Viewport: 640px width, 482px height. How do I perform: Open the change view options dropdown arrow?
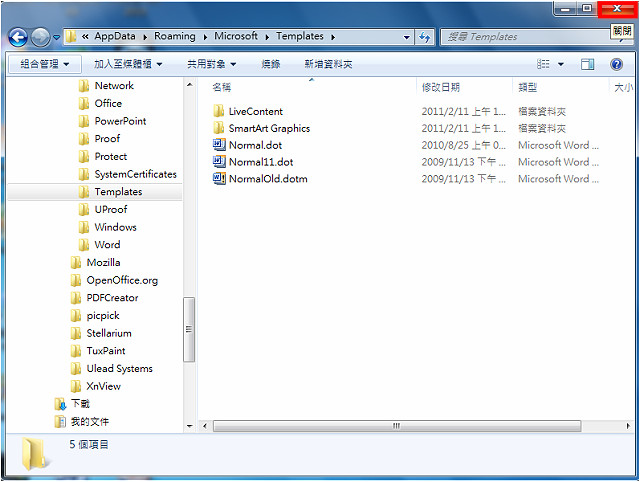click(x=561, y=64)
